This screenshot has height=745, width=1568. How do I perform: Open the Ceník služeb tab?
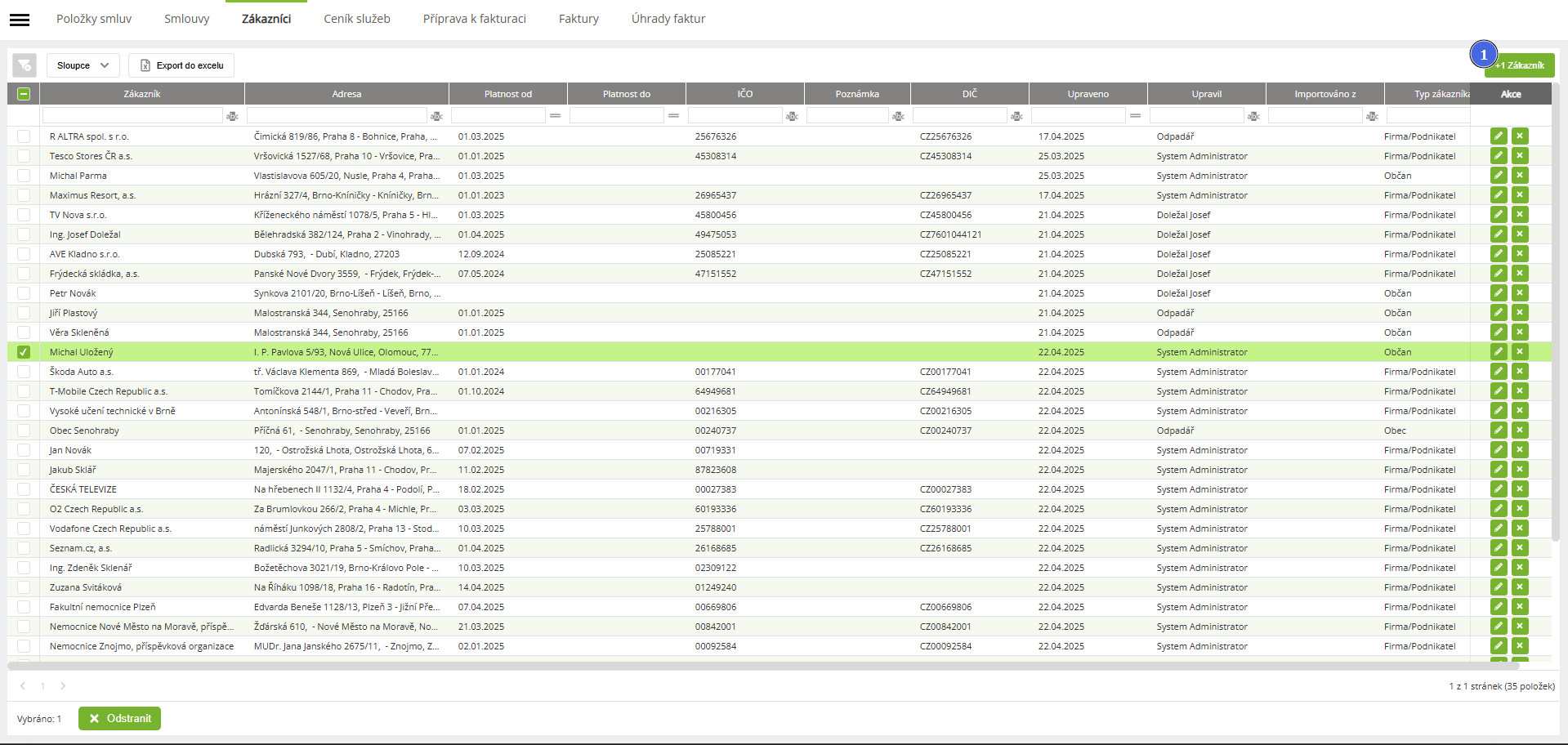[357, 19]
